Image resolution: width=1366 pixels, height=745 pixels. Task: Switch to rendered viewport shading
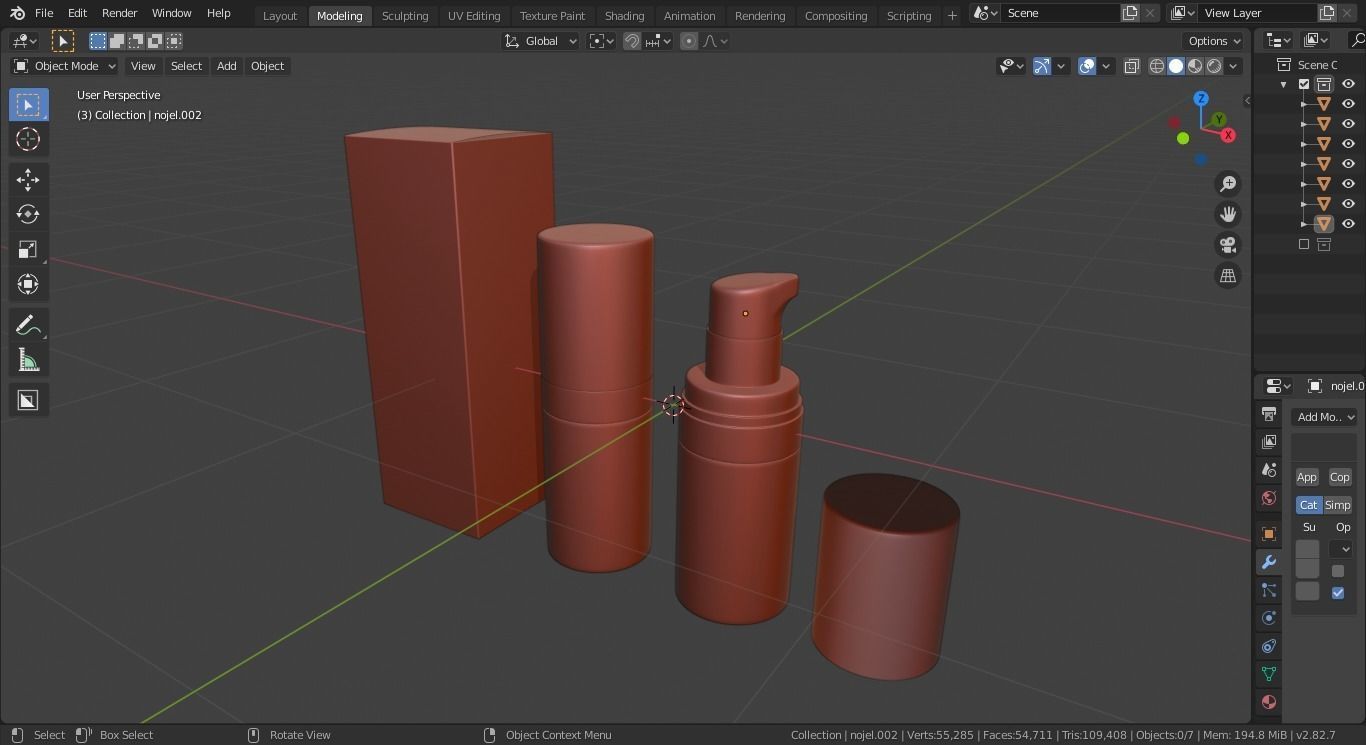click(1214, 66)
